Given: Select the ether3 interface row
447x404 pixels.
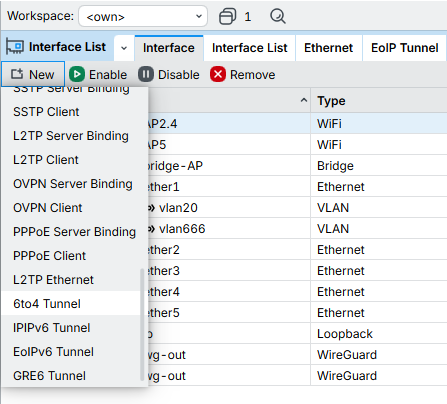Looking at the screenshot, I should click(x=297, y=271).
